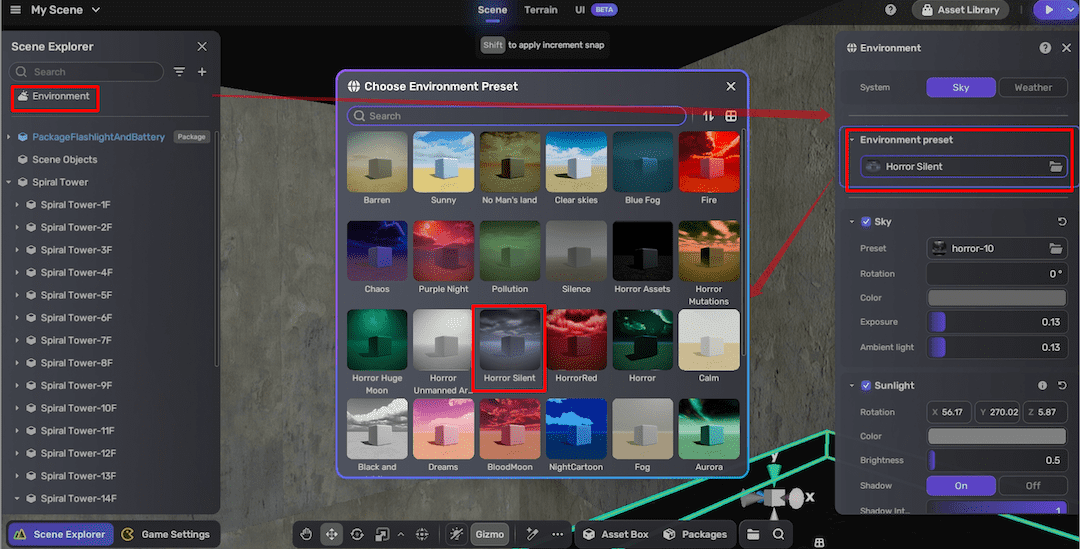Click the sort icon in the preset chooser
The image size is (1080, 549).
click(x=708, y=116)
